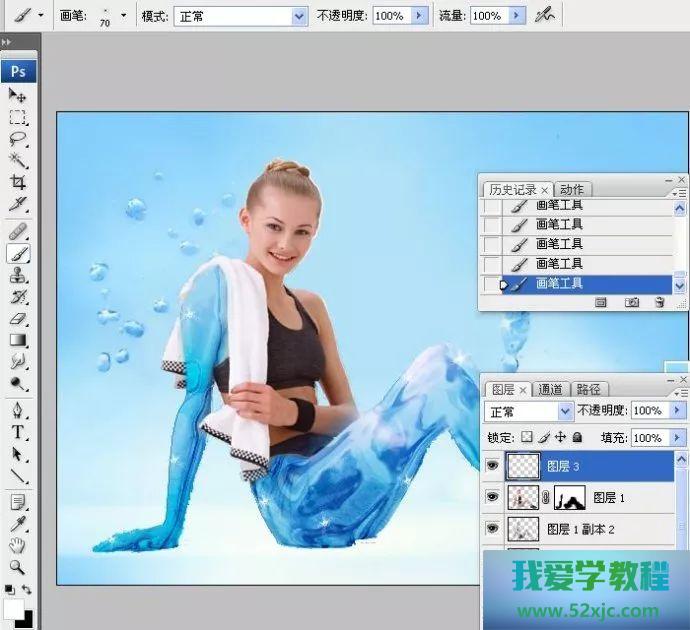Toggle the lock-all padlock for layer
The width and height of the screenshot is (690, 630).
[578, 437]
